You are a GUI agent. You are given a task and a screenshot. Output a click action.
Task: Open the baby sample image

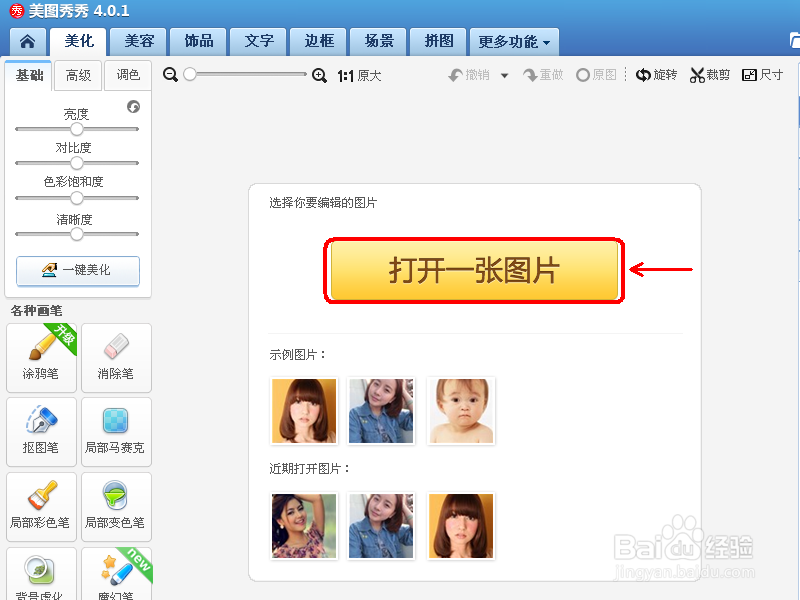461,411
